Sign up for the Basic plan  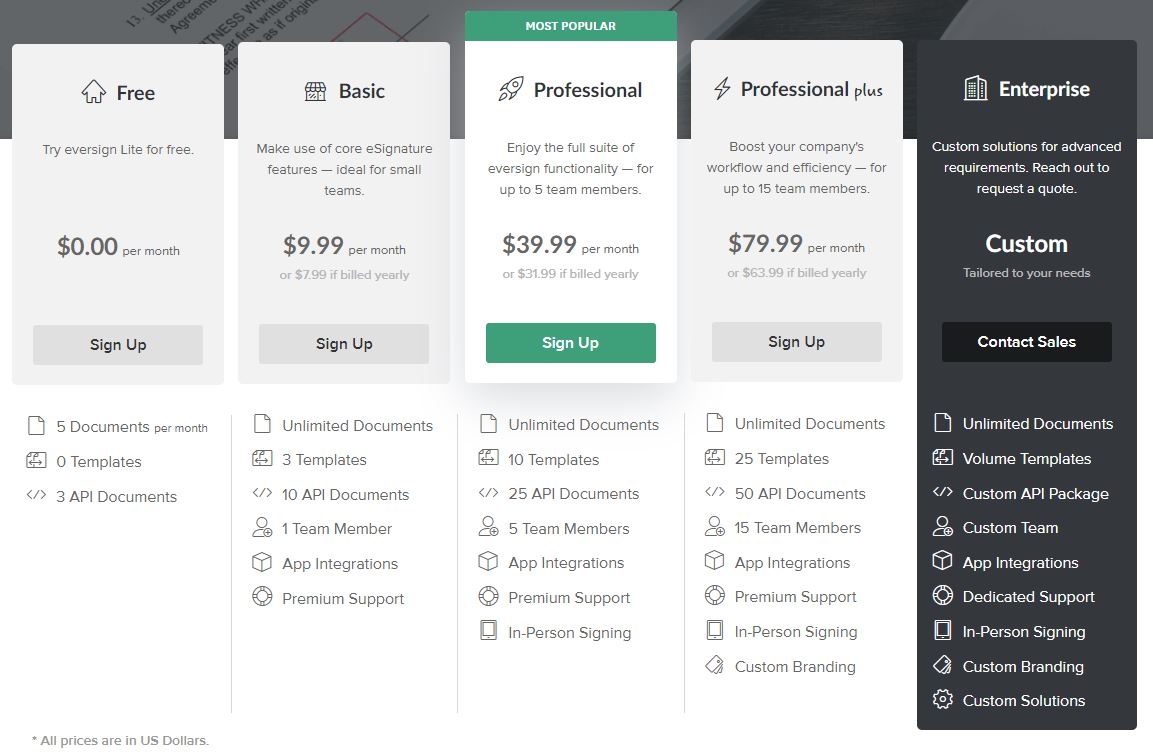coord(344,343)
